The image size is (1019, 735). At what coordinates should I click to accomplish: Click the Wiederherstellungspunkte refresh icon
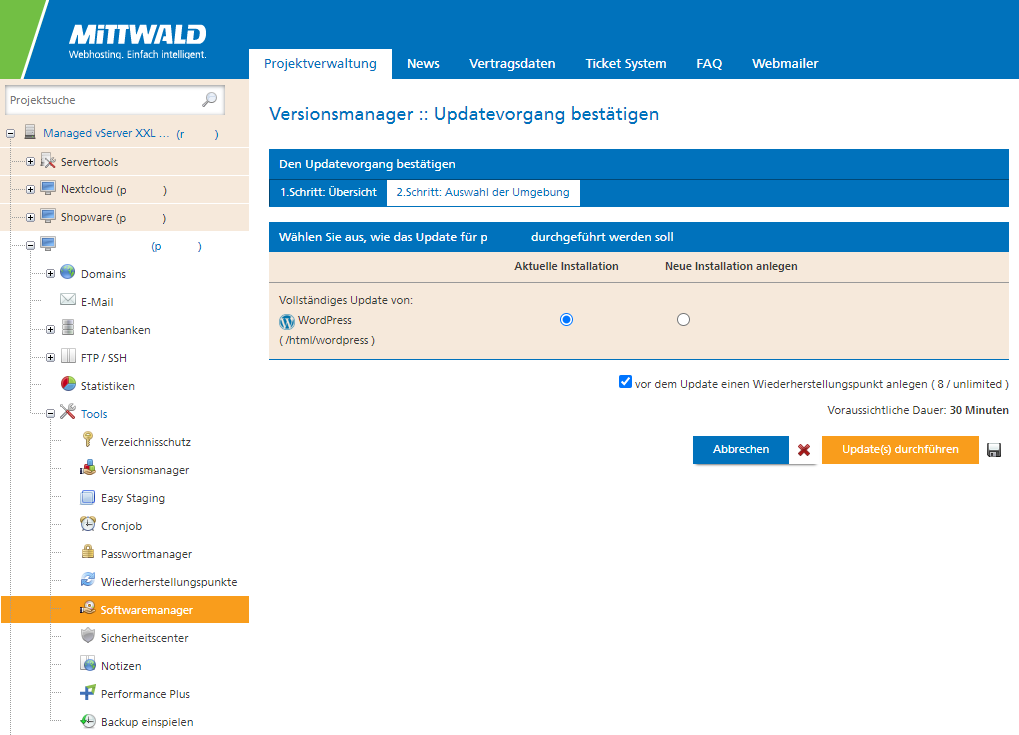(88, 580)
